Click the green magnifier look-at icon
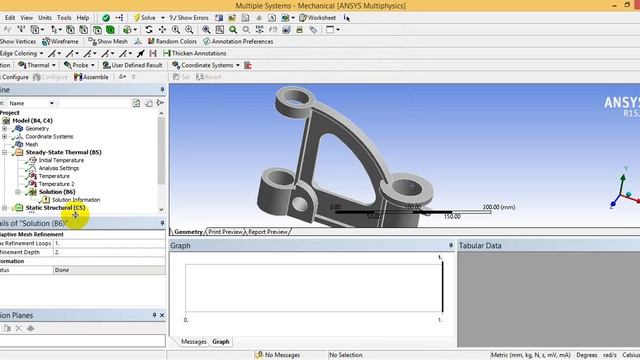 coord(233,29)
